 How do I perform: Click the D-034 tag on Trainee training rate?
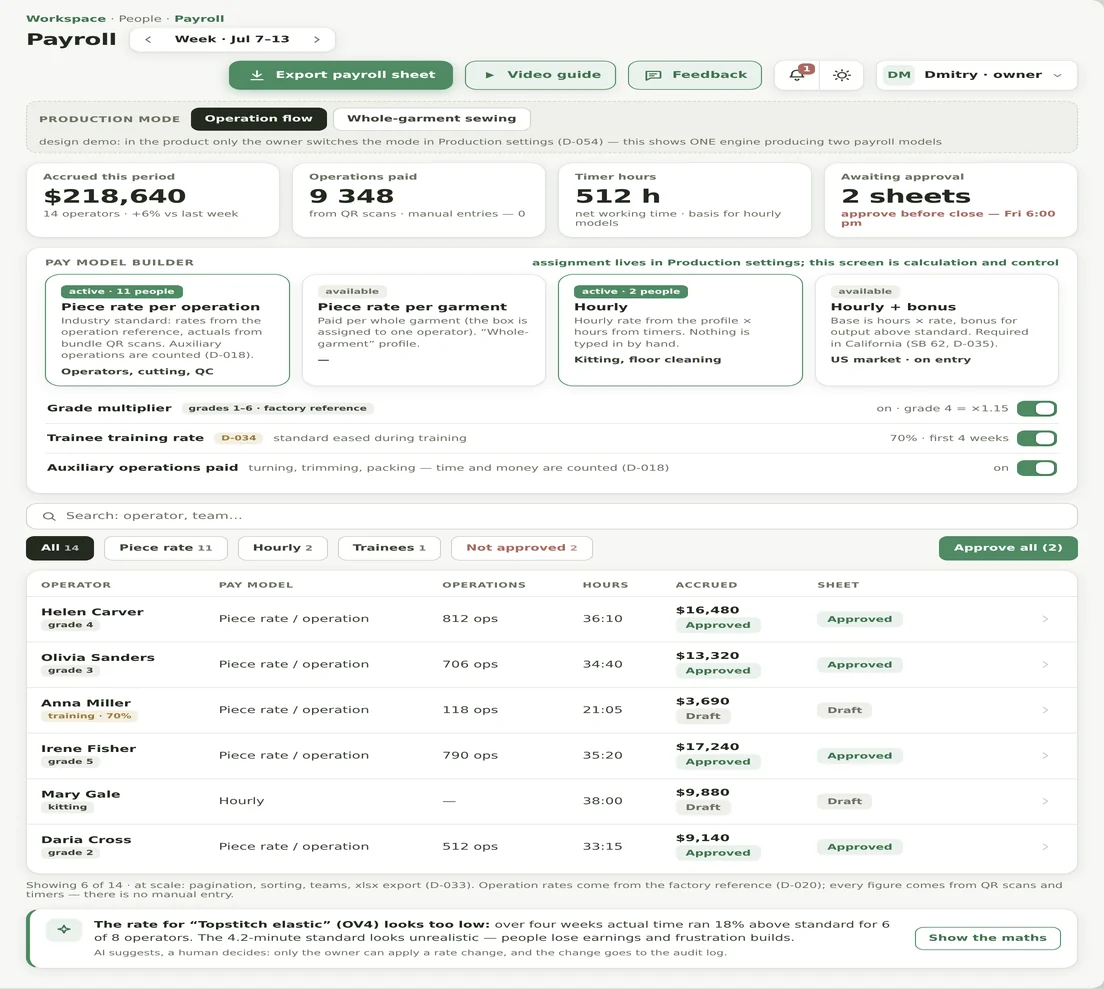239,438
